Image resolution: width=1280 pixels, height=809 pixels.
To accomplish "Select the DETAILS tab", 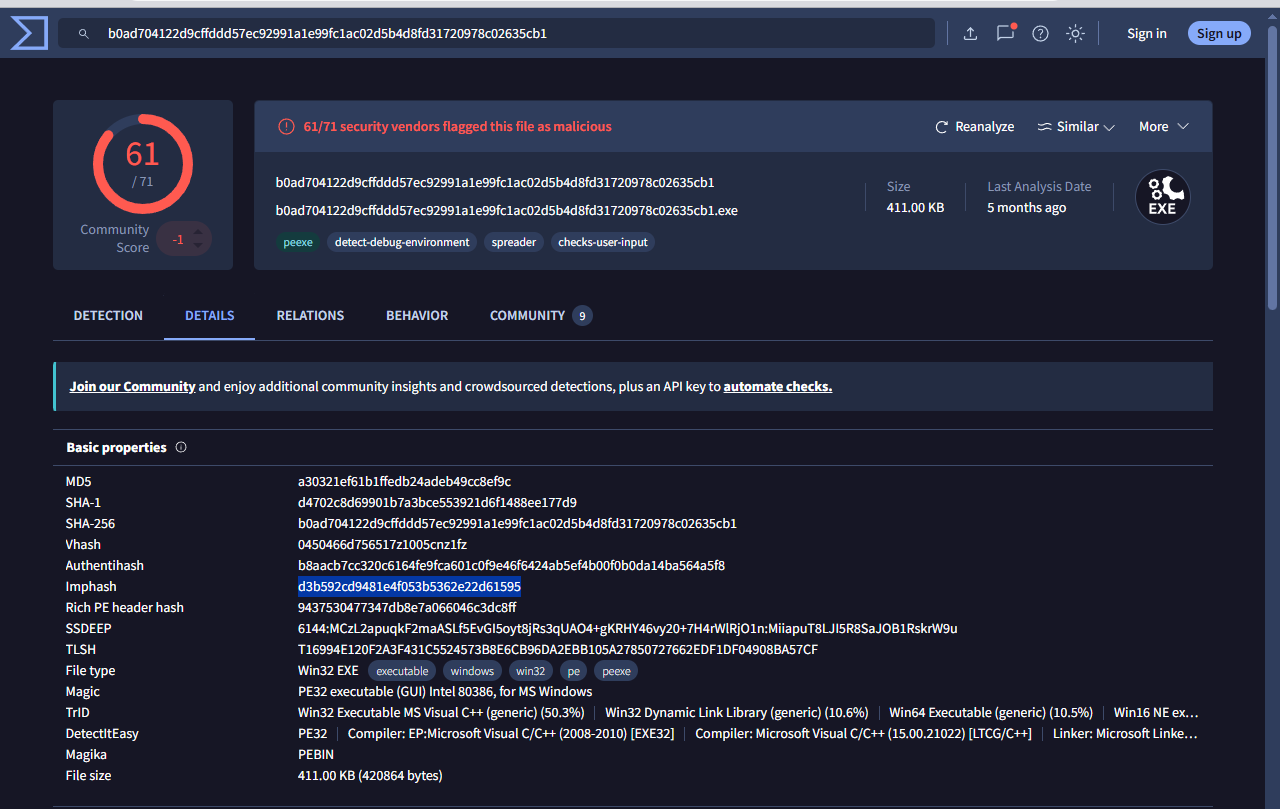I will point(210,315).
